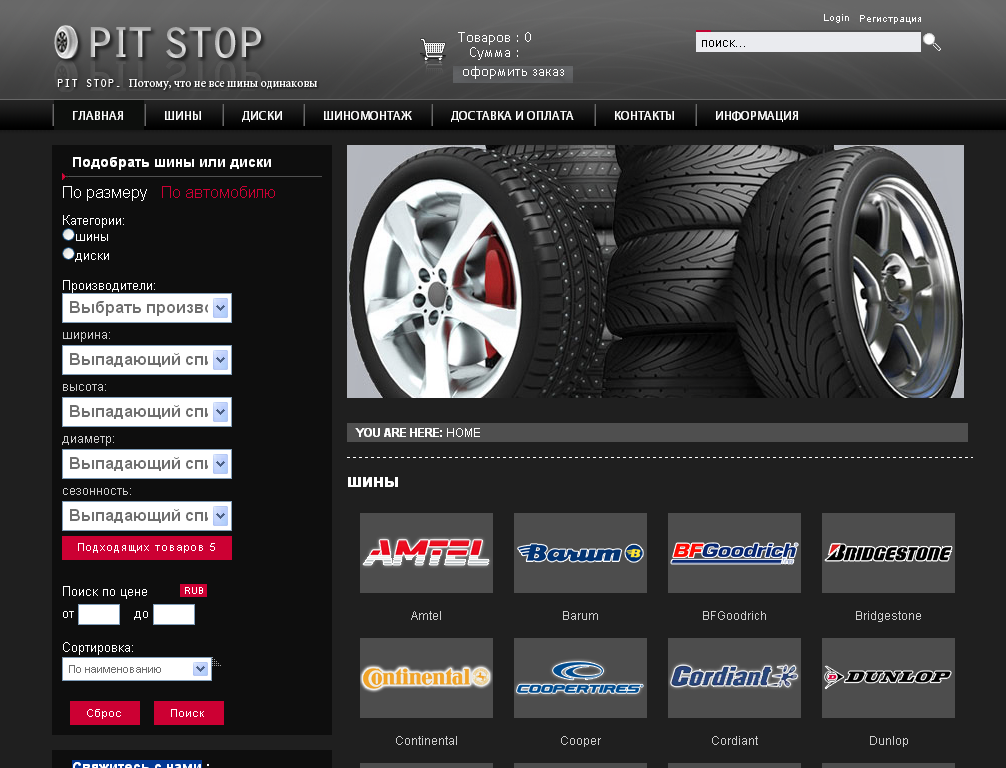
Task: Click the price от input field
Action: pos(99,615)
